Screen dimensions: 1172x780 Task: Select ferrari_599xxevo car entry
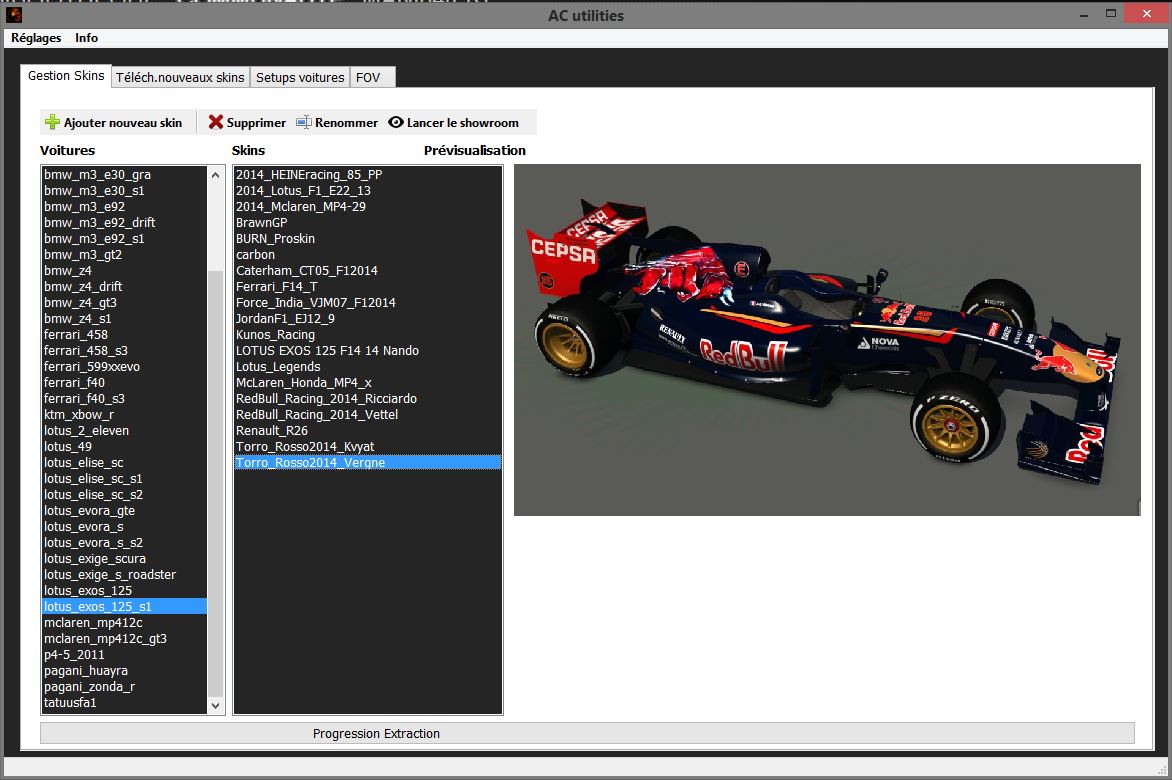coord(124,367)
